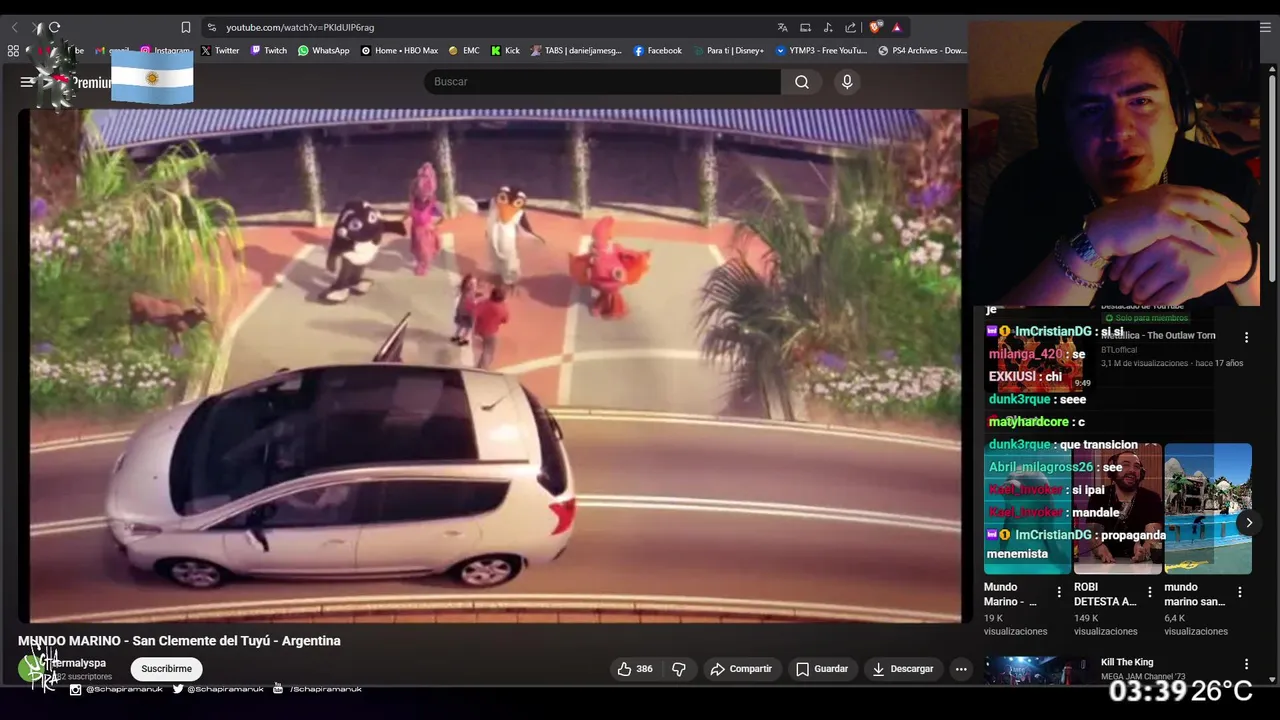This screenshot has height=720, width=1280.
Task: Click the magnifier search button
Action: (802, 82)
